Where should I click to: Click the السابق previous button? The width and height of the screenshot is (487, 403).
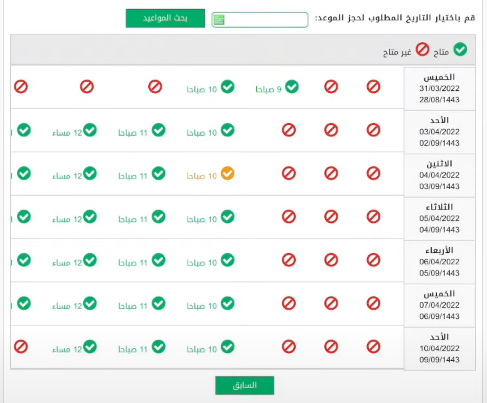click(245, 385)
